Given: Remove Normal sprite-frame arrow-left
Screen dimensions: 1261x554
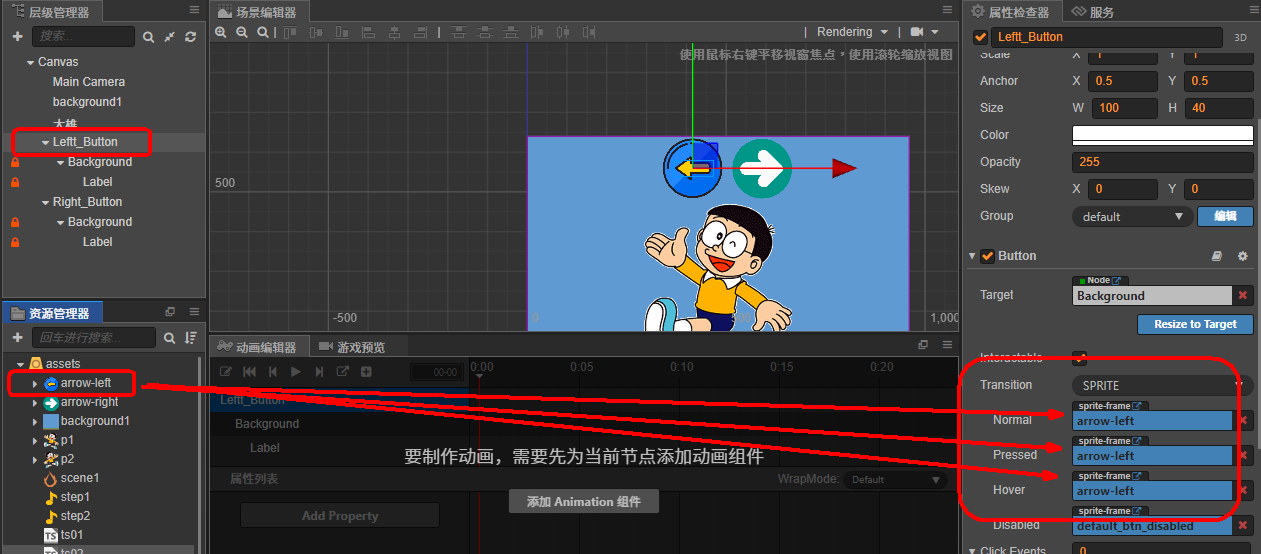Looking at the screenshot, I should (x=1243, y=421).
